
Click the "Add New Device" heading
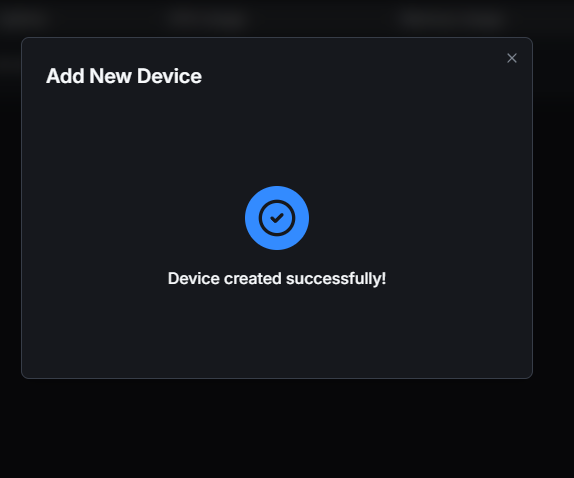click(x=124, y=76)
